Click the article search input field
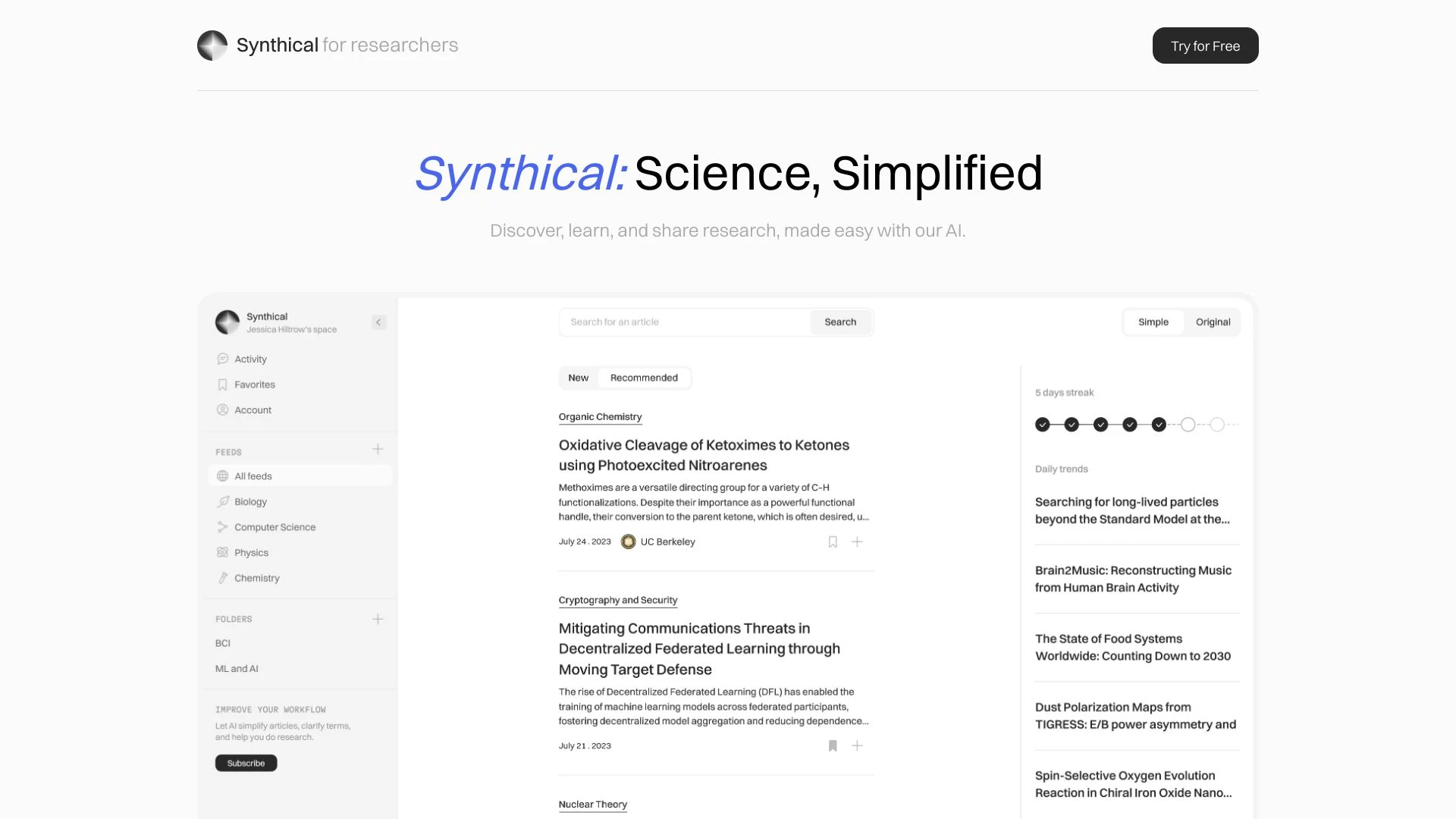This screenshot has width=1456, height=819. (684, 322)
